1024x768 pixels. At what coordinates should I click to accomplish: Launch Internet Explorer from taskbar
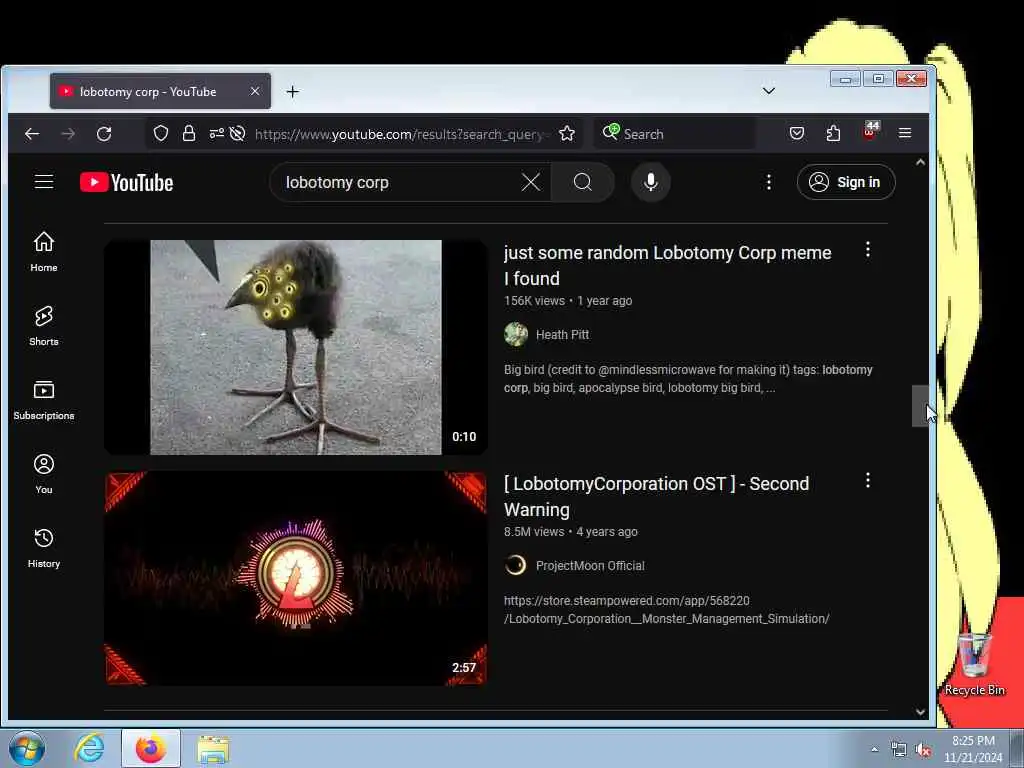click(x=89, y=748)
